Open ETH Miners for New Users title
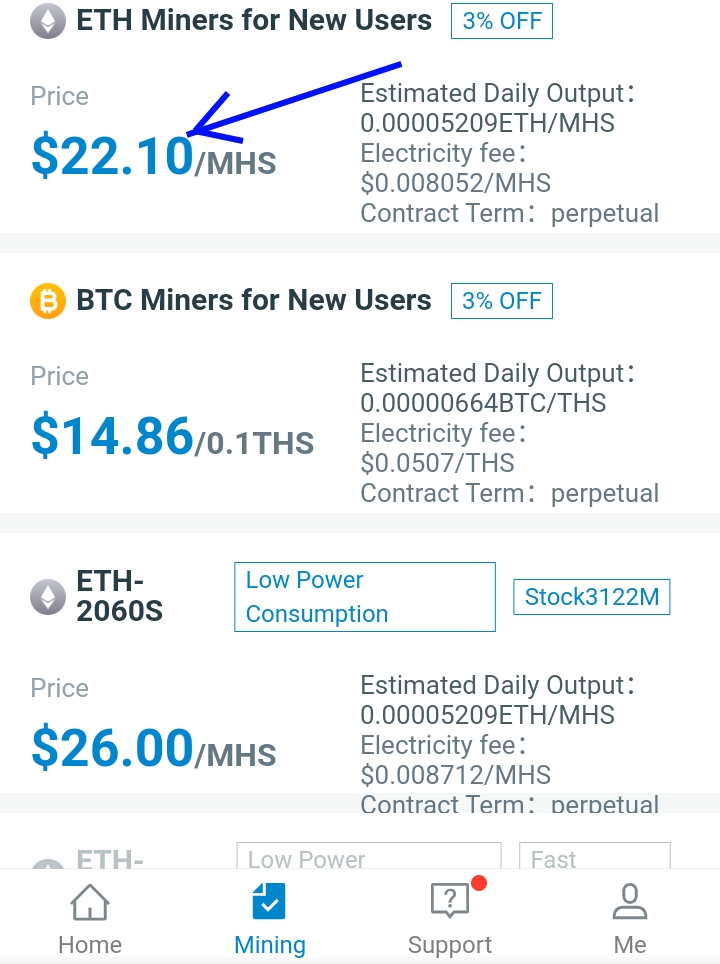 [254, 21]
